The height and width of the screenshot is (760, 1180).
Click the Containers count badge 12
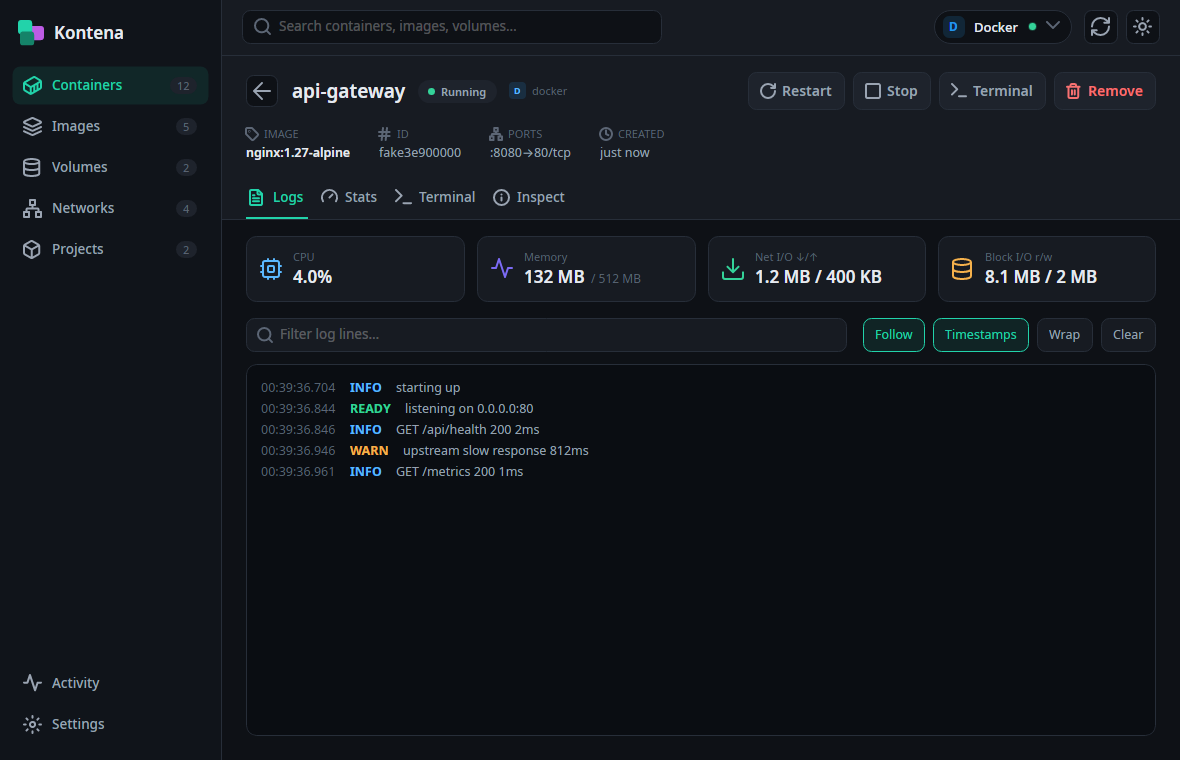point(184,86)
